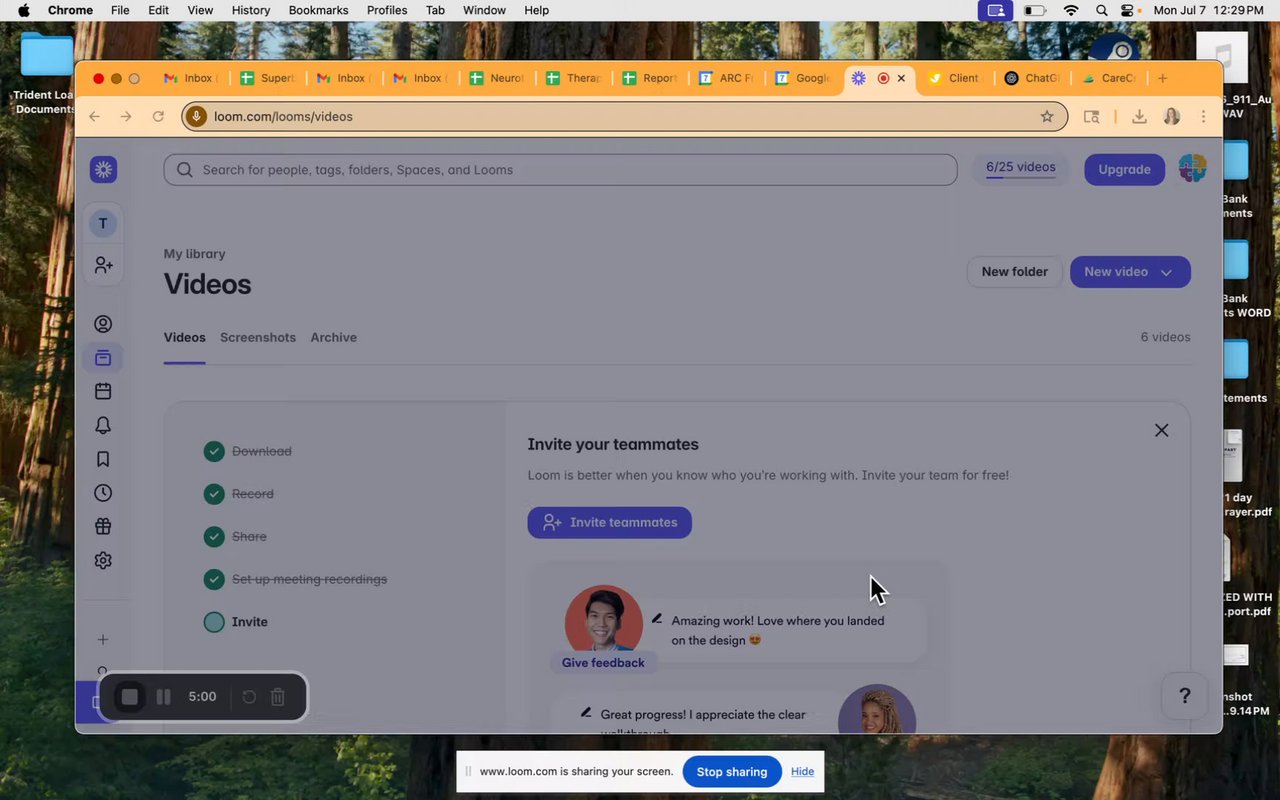Open the Apple menu

coord(23,10)
